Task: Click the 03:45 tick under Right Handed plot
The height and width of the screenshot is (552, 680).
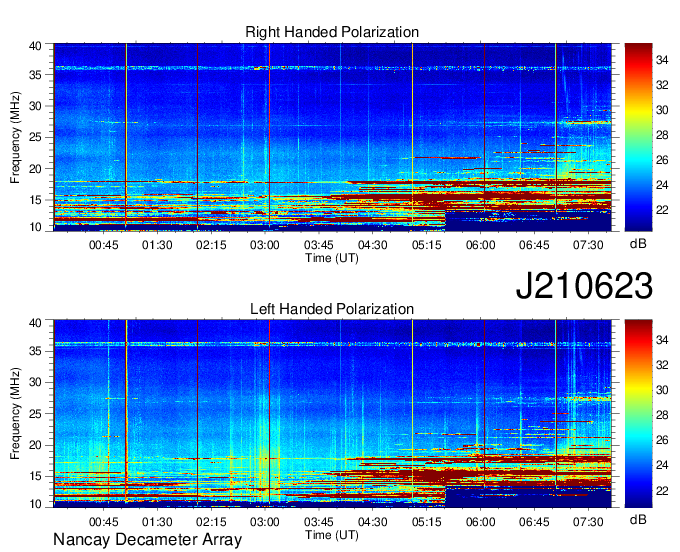Action: (x=319, y=245)
